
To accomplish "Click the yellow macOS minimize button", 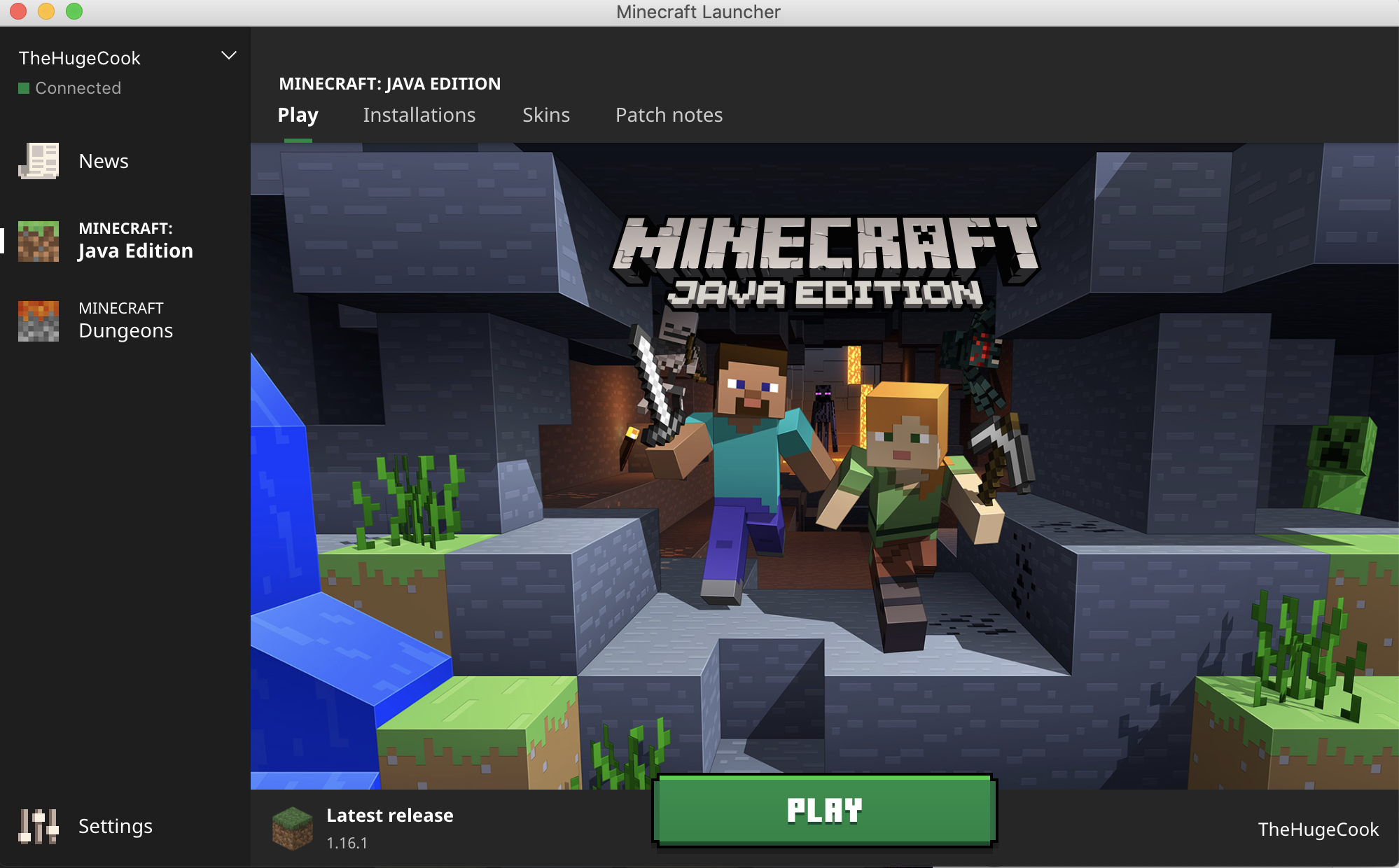I will point(46,11).
